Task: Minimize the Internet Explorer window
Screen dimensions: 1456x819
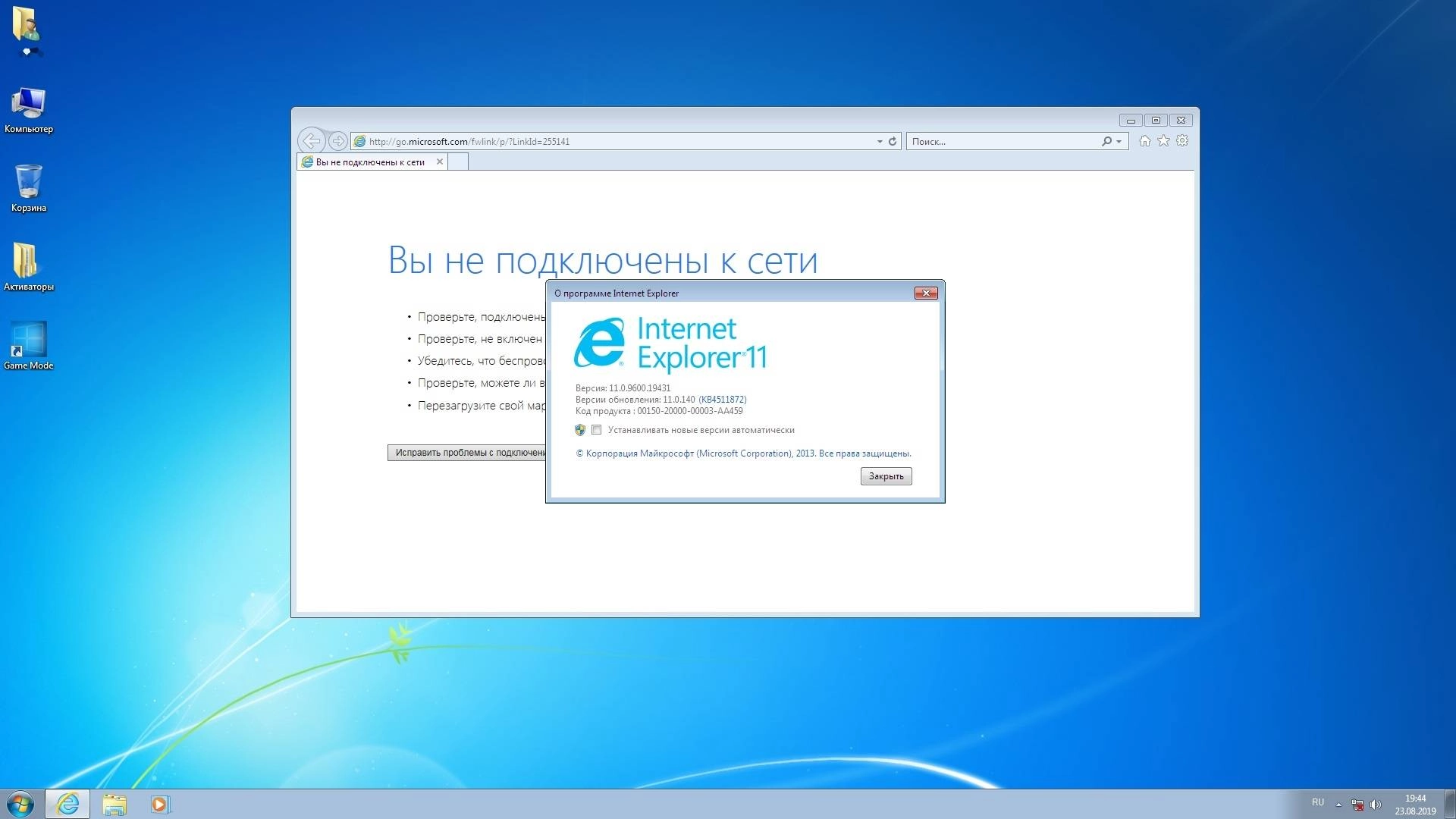Action: [x=1131, y=121]
